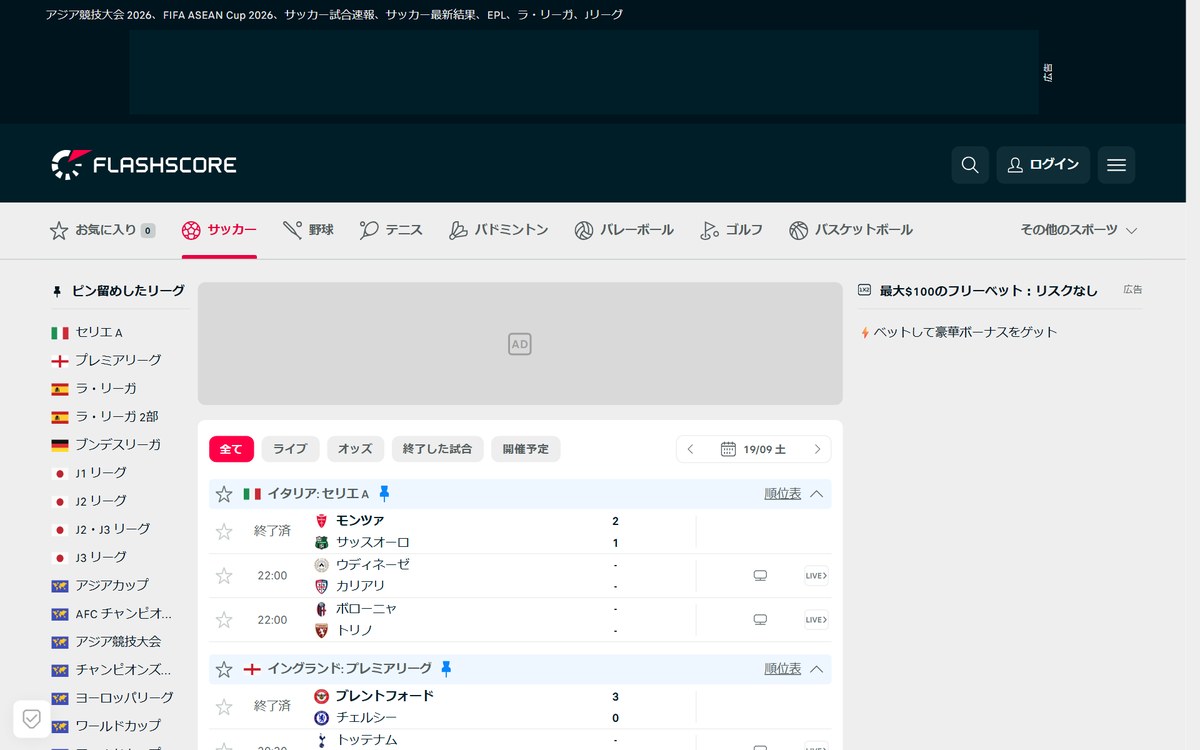
Task: Unpin プレミアリーグ league pin icon
Action: click(x=446, y=669)
